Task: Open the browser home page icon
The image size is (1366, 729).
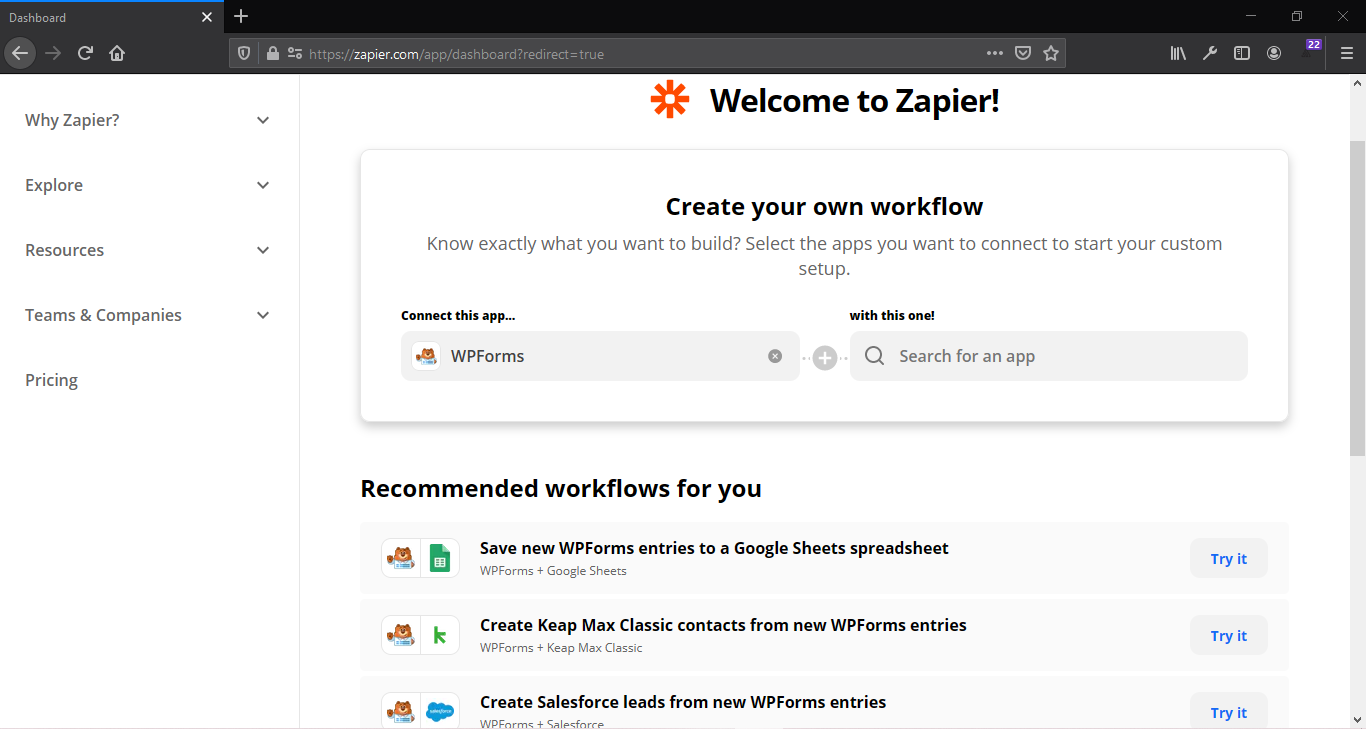Action: pyautogui.click(x=117, y=53)
